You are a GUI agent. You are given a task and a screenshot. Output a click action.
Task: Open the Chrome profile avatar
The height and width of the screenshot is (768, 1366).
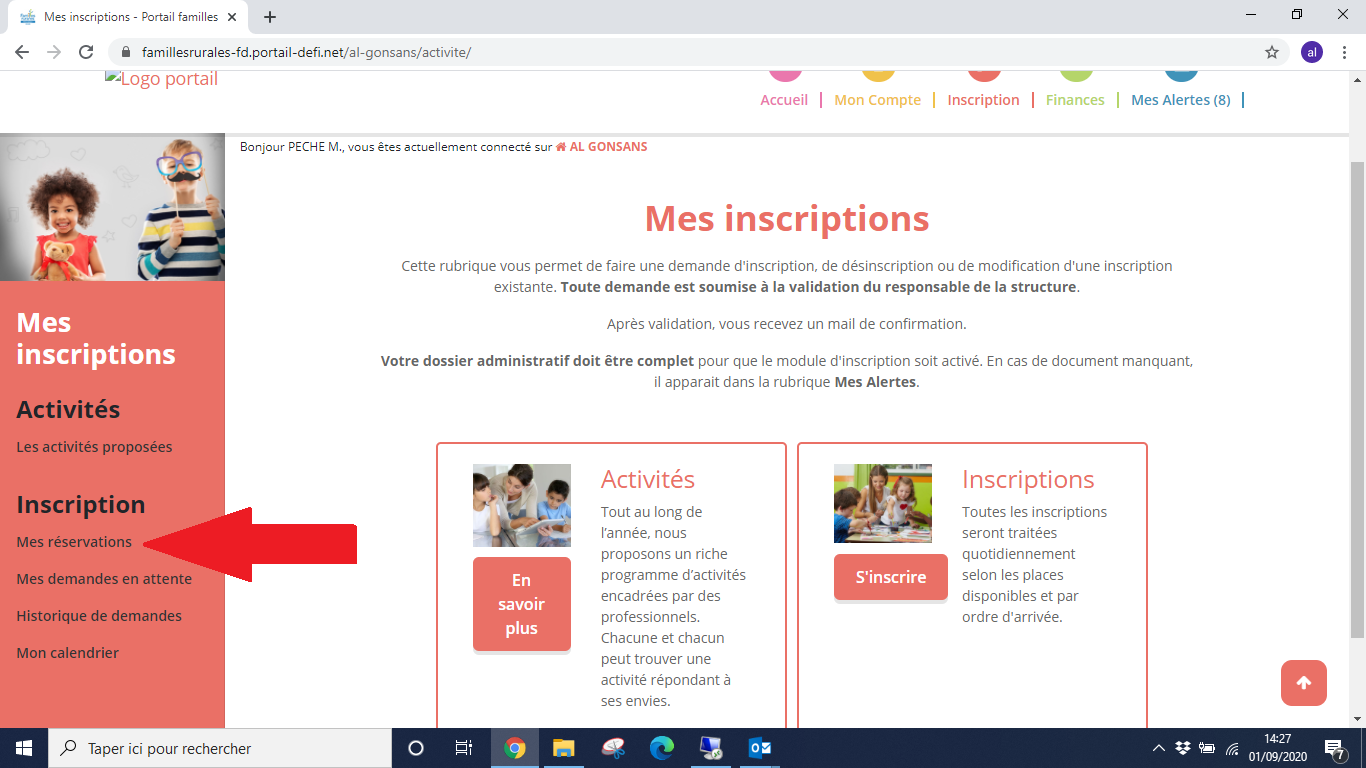pyautogui.click(x=1312, y=52)
